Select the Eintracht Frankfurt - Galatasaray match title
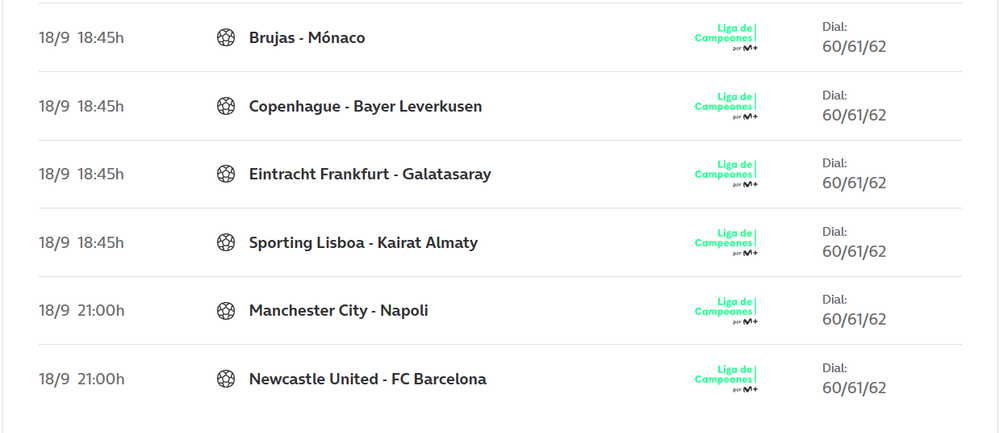The width and height of the screenshot is (999, 433). (x=370, y=174)
